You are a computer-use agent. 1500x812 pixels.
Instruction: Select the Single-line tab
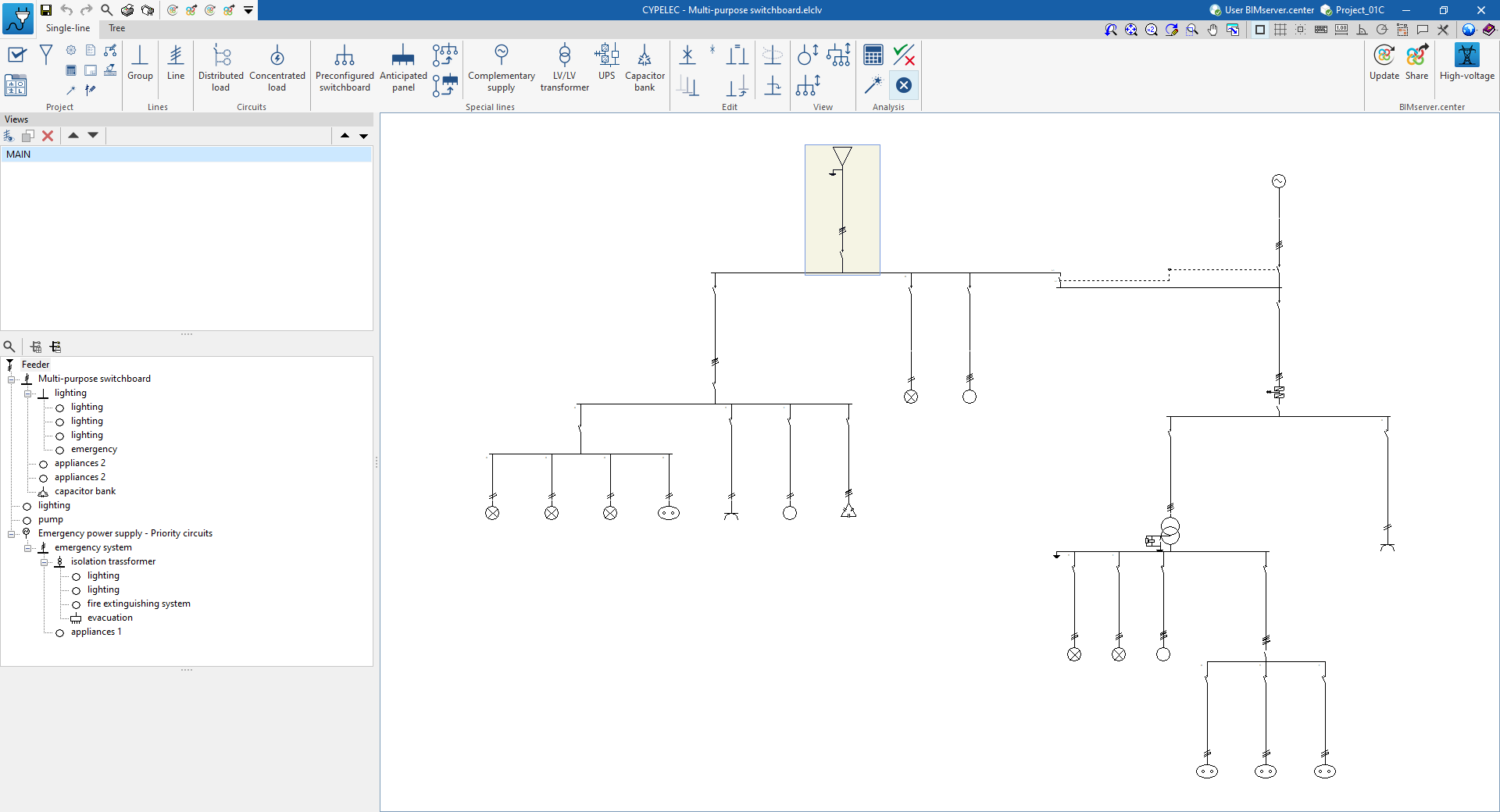point(68,28)
